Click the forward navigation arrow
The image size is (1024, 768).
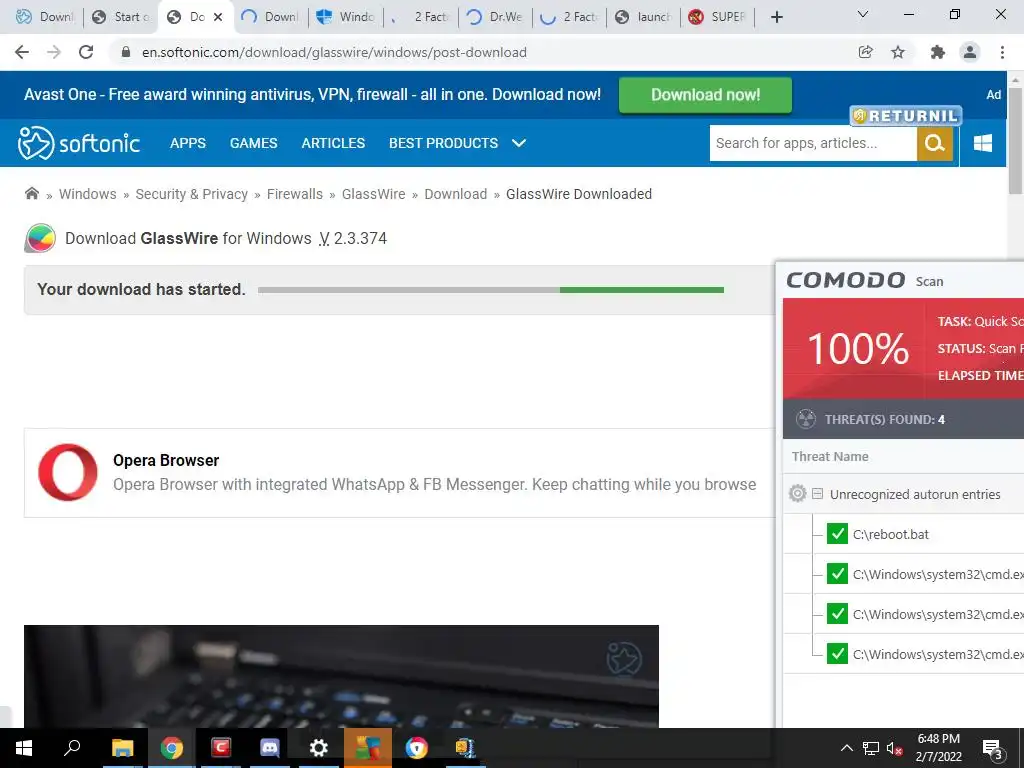pyautogui.click(x=54, y=52)
